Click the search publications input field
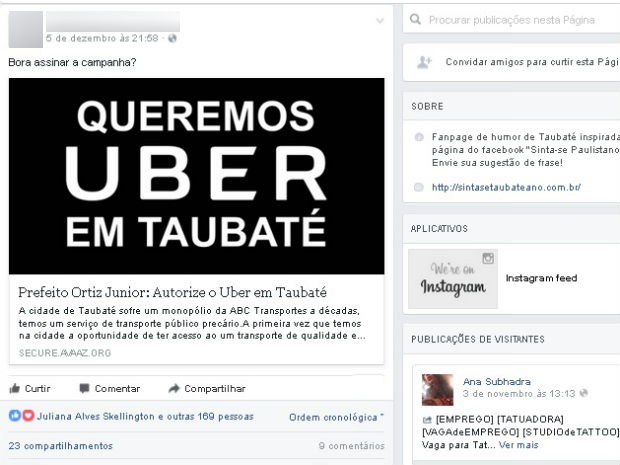 tap(514, 20)
